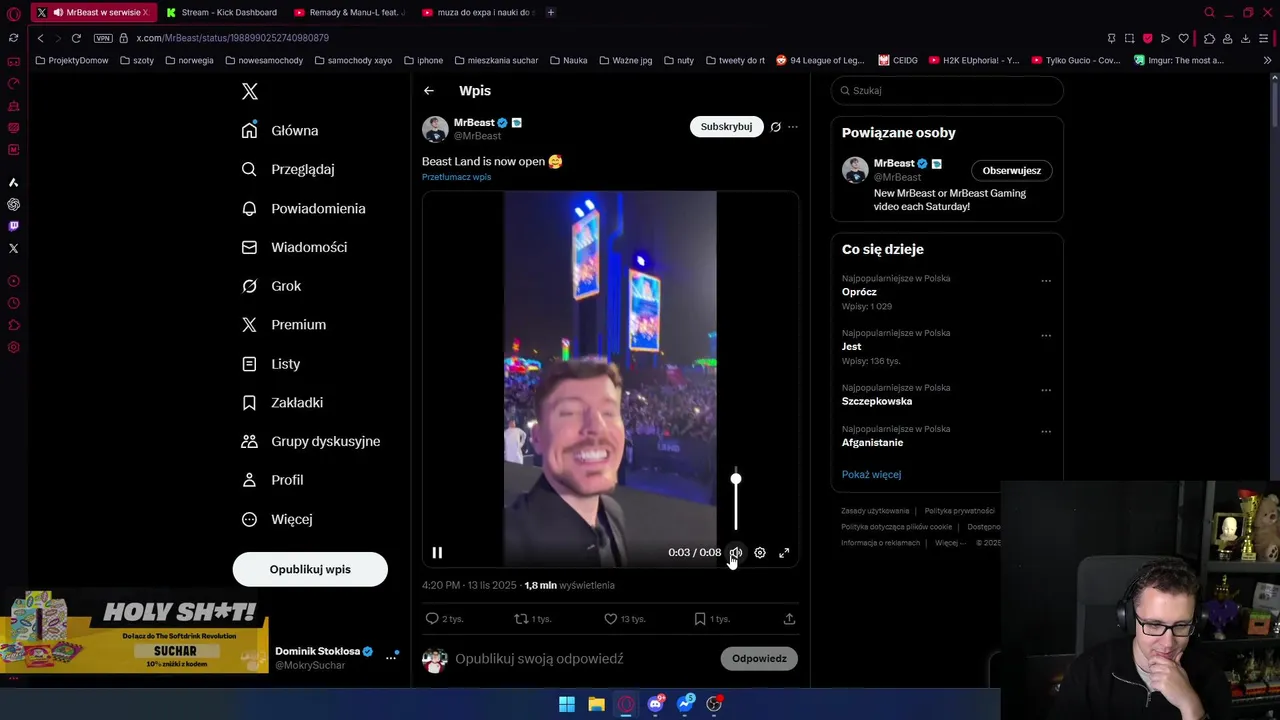
Task: Open account menu for Dominik Stoklosa
Action: [391, 657]
